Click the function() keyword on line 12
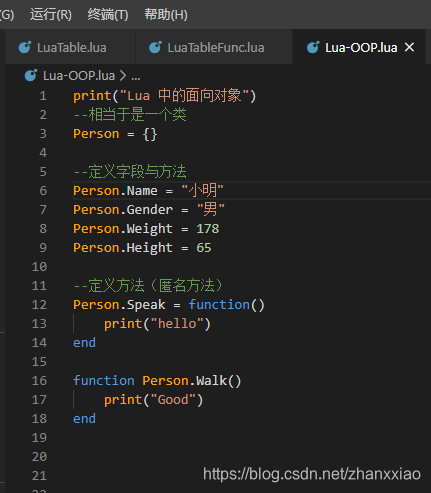 [x=226, y=305]
